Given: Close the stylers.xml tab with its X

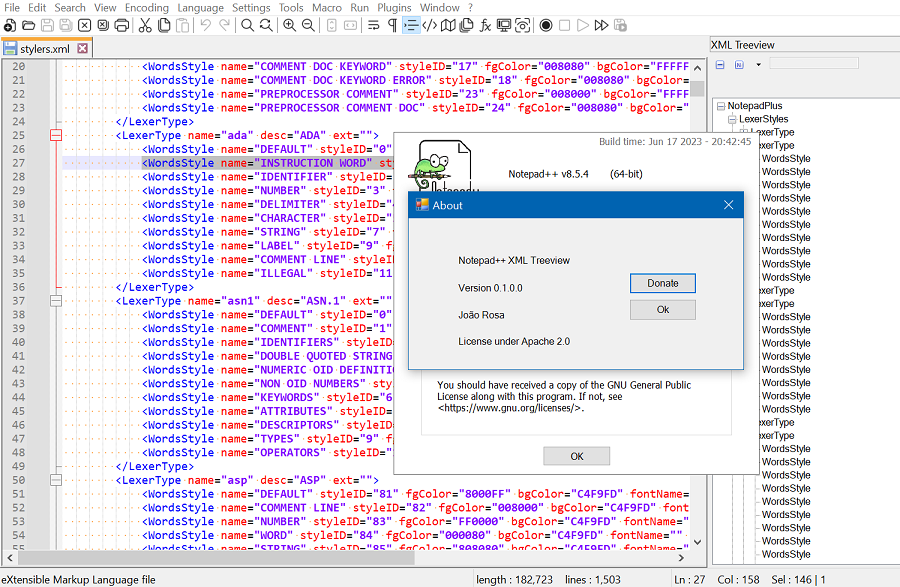Looking at the screenshot, I should [x=83, y=48].
